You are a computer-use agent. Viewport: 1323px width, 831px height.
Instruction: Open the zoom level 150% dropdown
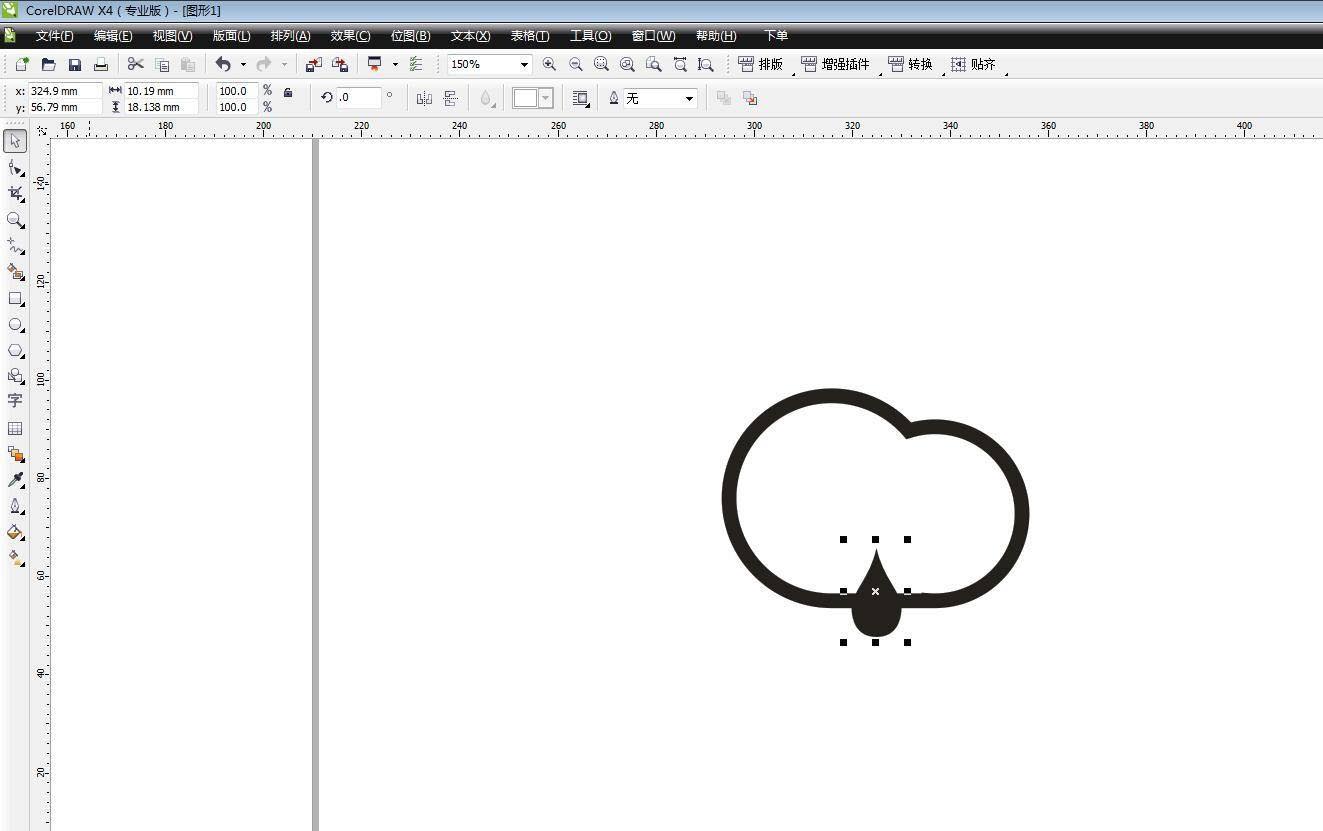tap(524, 64)
